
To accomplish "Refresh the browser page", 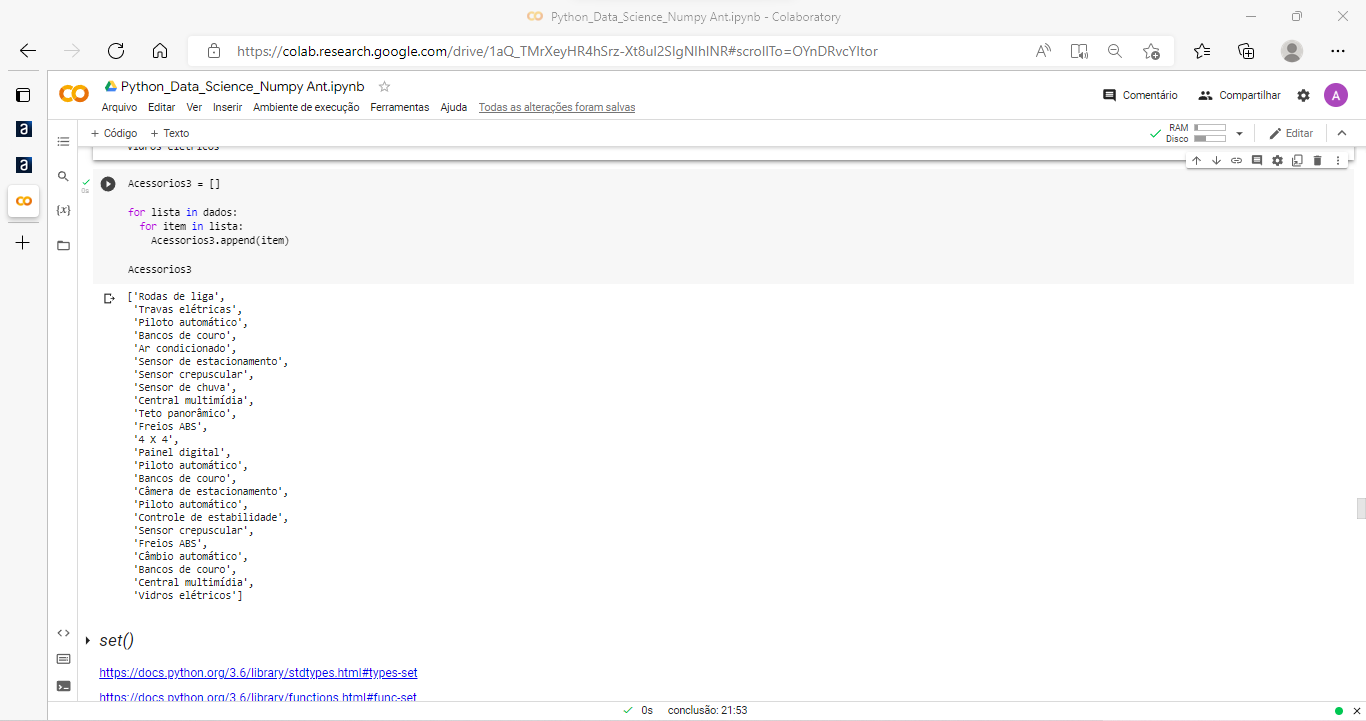I will [x=116, y=51].
